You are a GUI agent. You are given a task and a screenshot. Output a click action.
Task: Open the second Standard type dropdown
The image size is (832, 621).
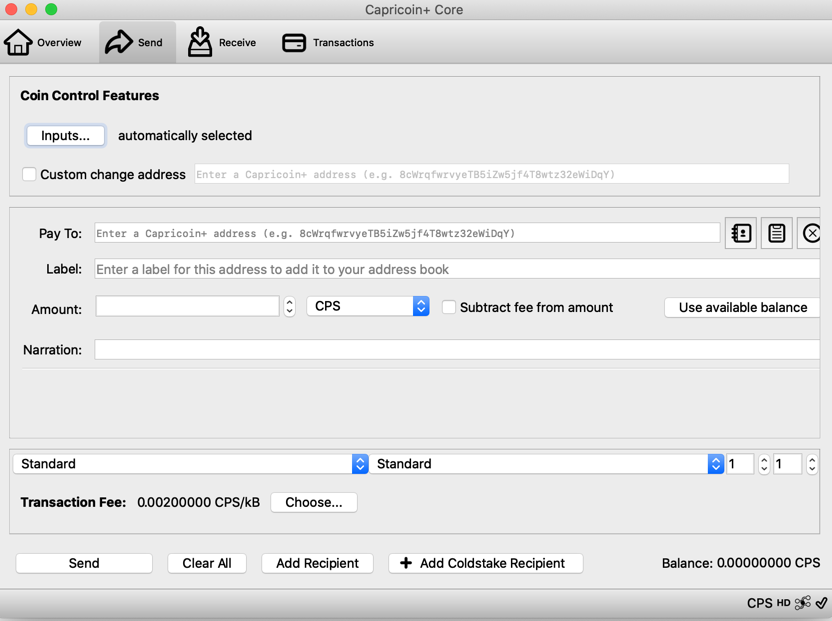[x=547, y=464]
